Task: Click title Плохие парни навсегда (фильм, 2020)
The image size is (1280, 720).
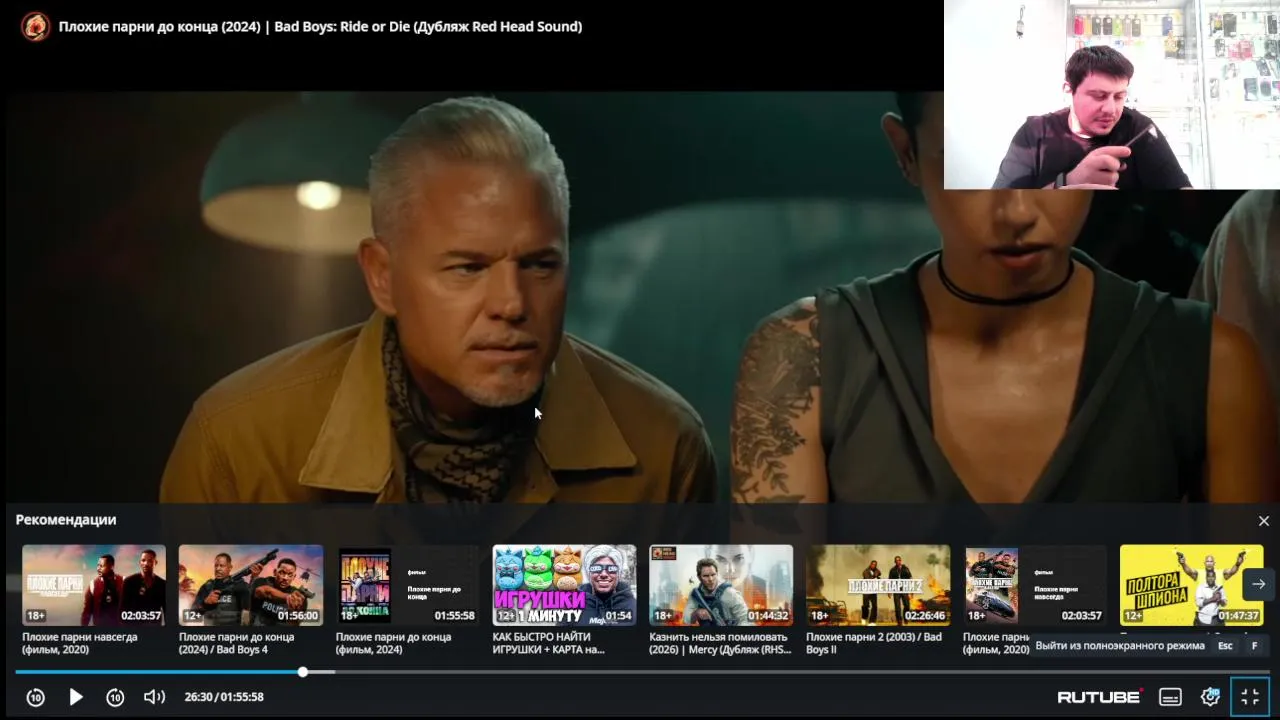Action: [x=80, y=643]
